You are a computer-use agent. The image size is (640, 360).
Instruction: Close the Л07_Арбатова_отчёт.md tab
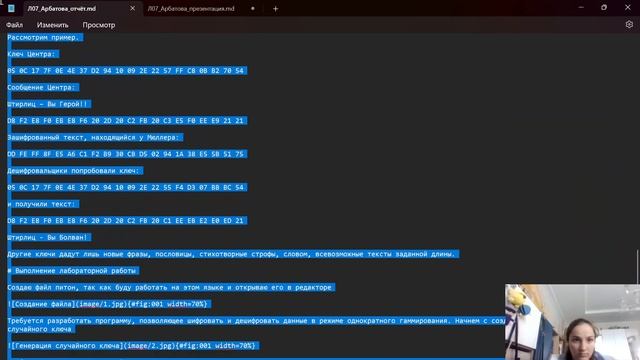[x=133, y=8]
